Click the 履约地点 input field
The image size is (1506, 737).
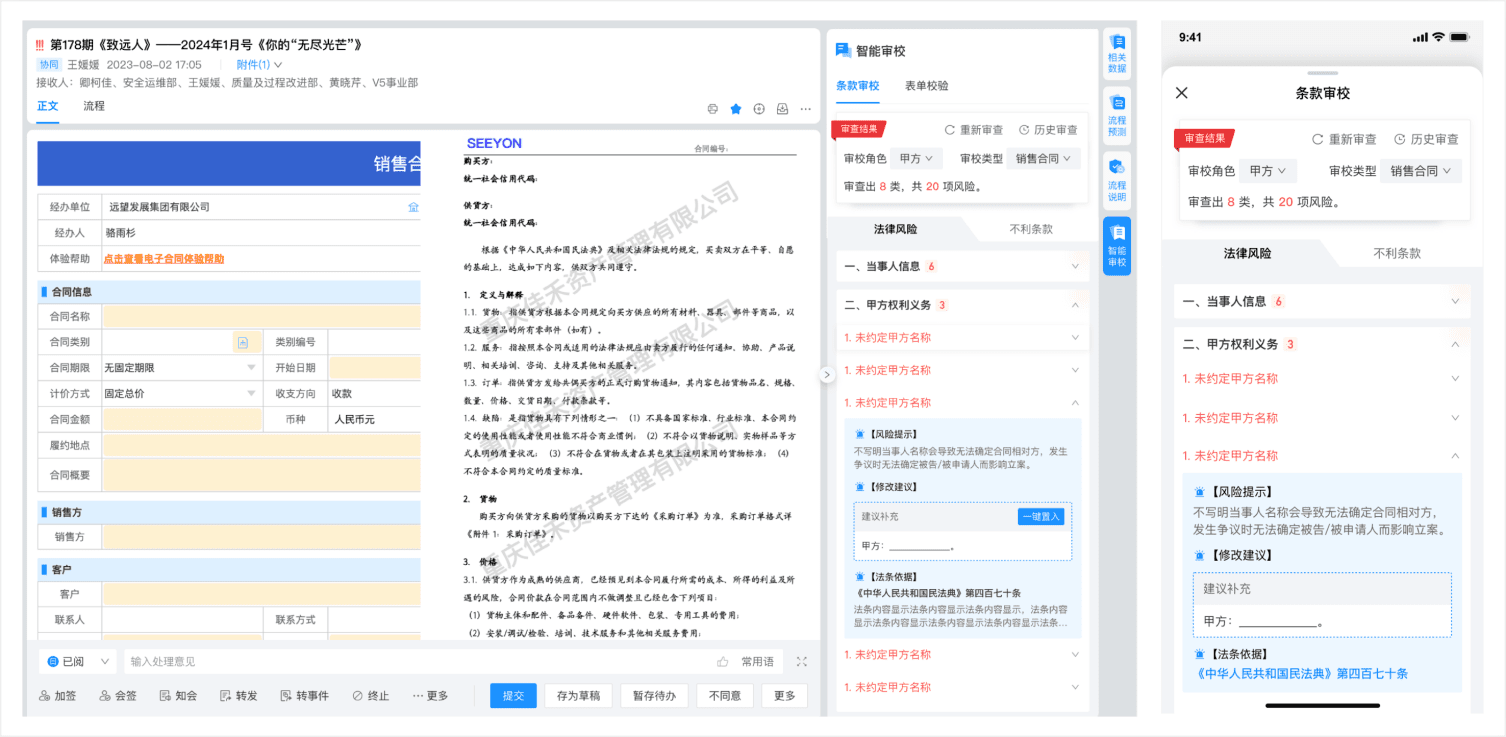(x=261, y=445)
